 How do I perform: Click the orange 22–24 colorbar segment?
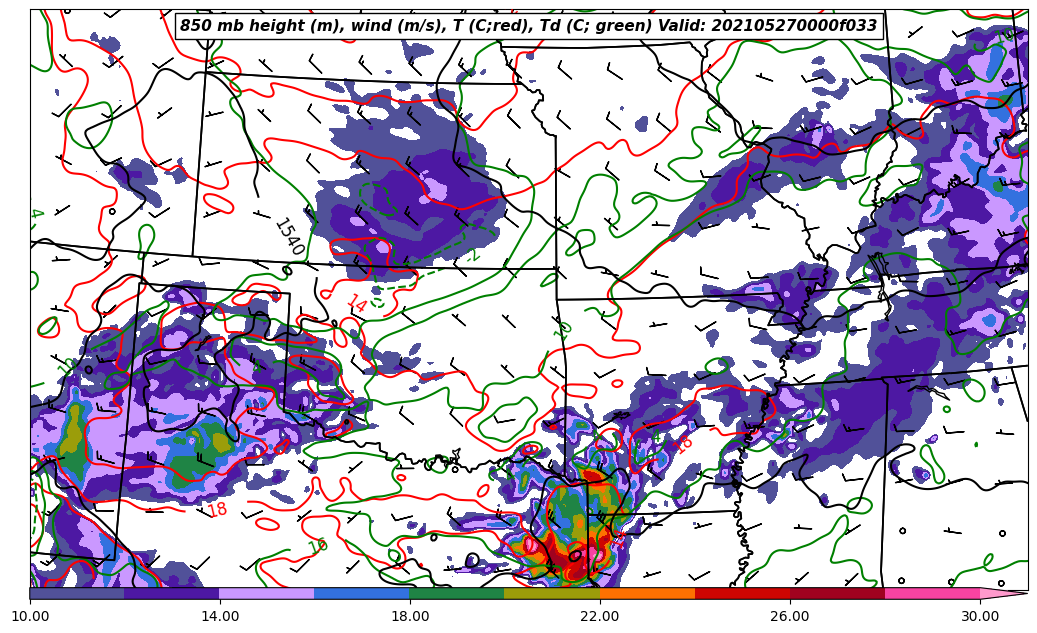point(647,593)
